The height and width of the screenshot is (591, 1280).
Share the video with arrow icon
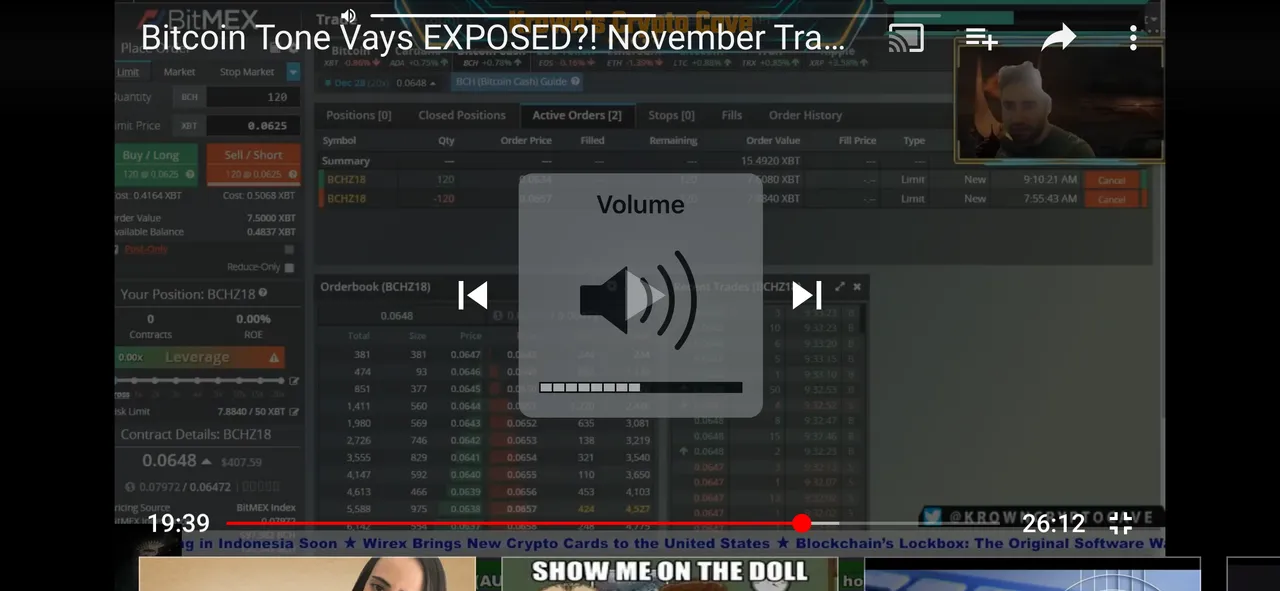pyautogui.click(x=1058, y=38)
